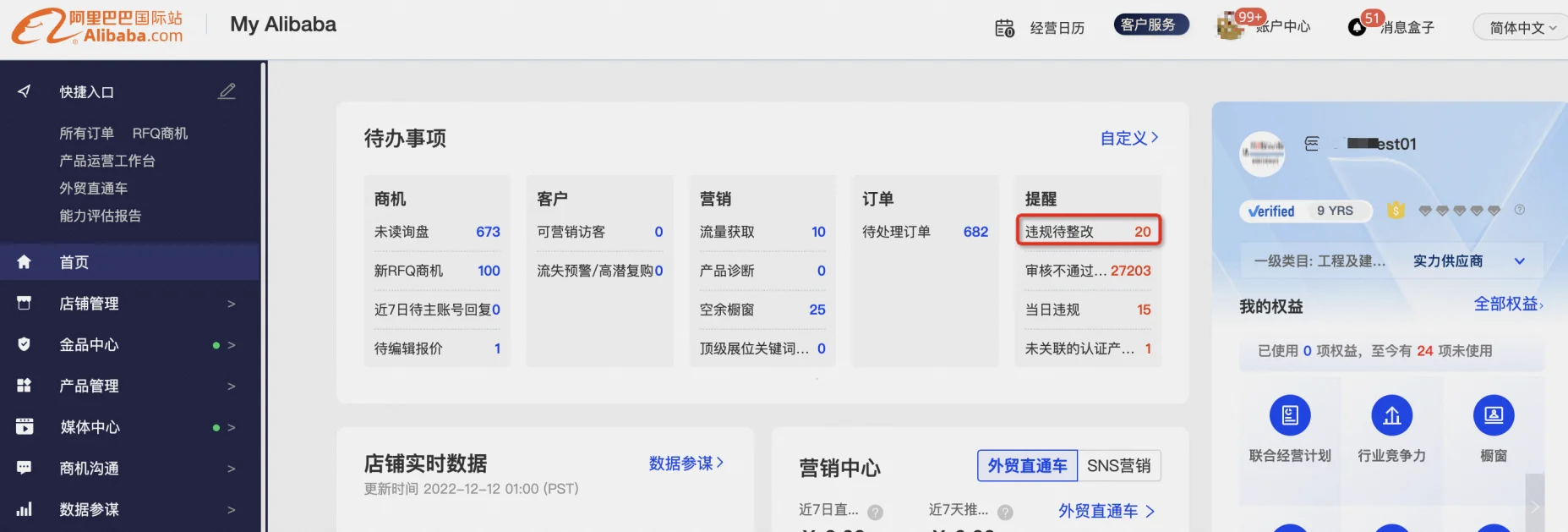The image size is (1568, 532).
Task: Expand the 店铺管理 menu
Action: [232, 304]
